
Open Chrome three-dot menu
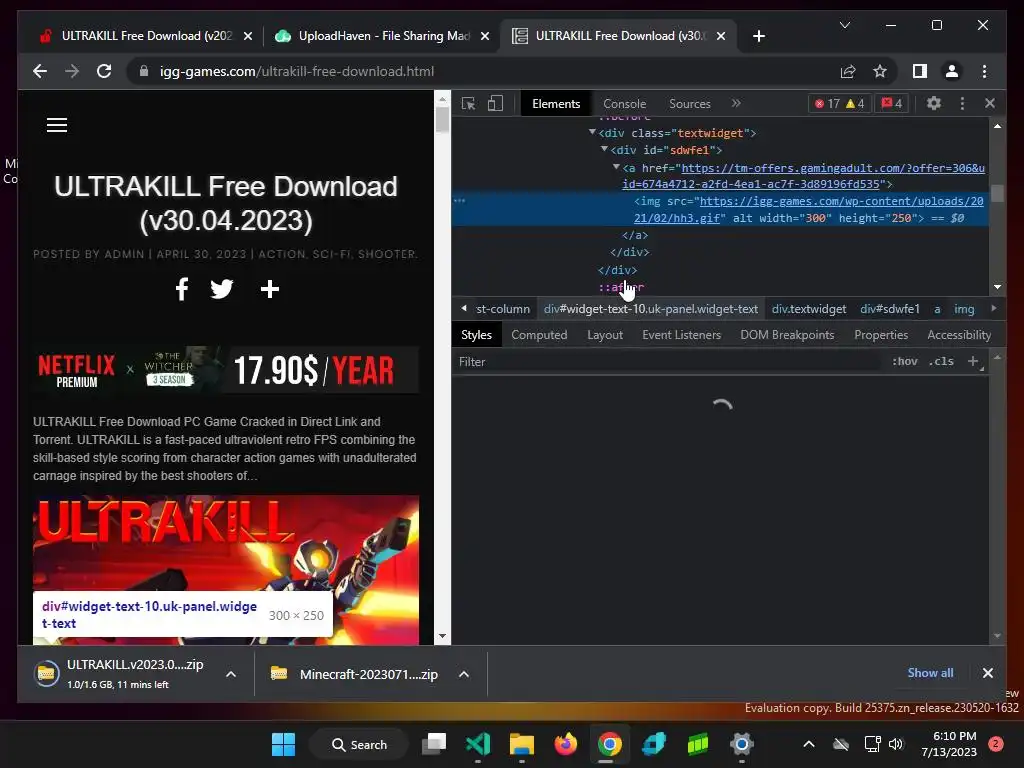tap(984, 71)
